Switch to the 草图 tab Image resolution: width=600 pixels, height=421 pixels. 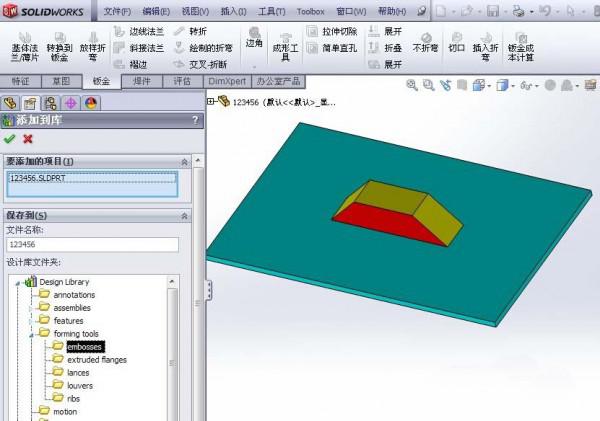61,81
